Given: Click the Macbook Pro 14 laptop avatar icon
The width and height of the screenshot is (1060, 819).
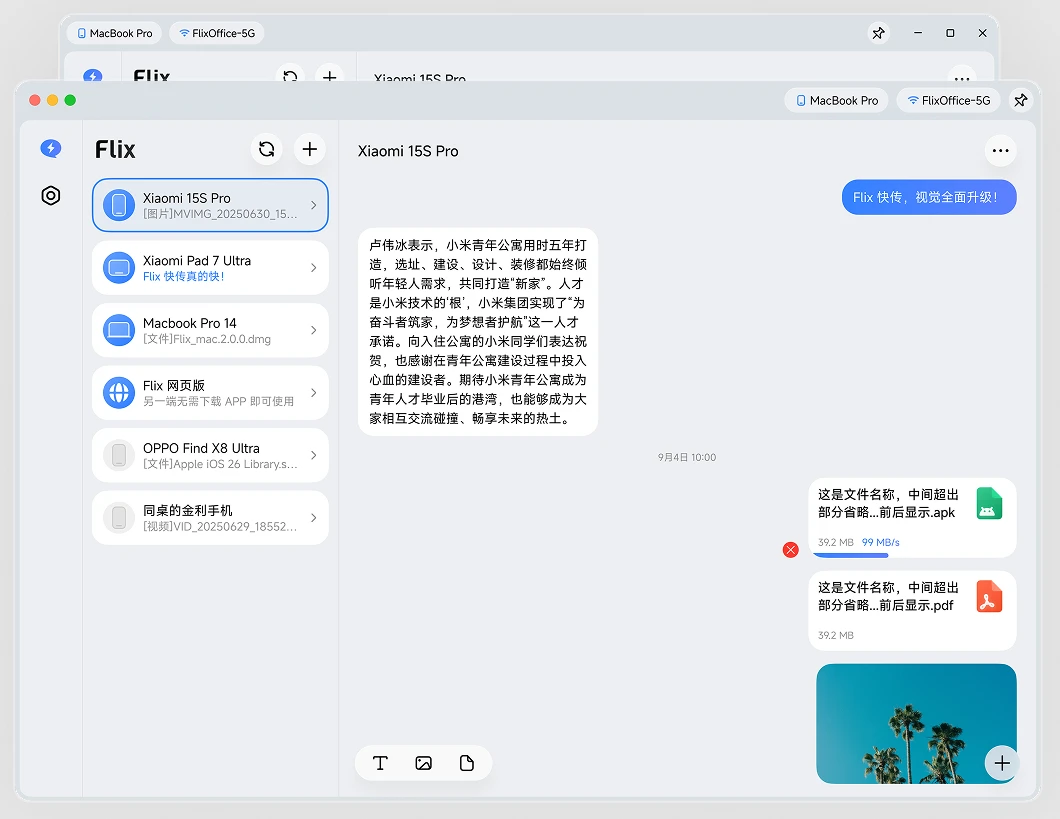Looking at the screenshot, I should pos(119,330).
